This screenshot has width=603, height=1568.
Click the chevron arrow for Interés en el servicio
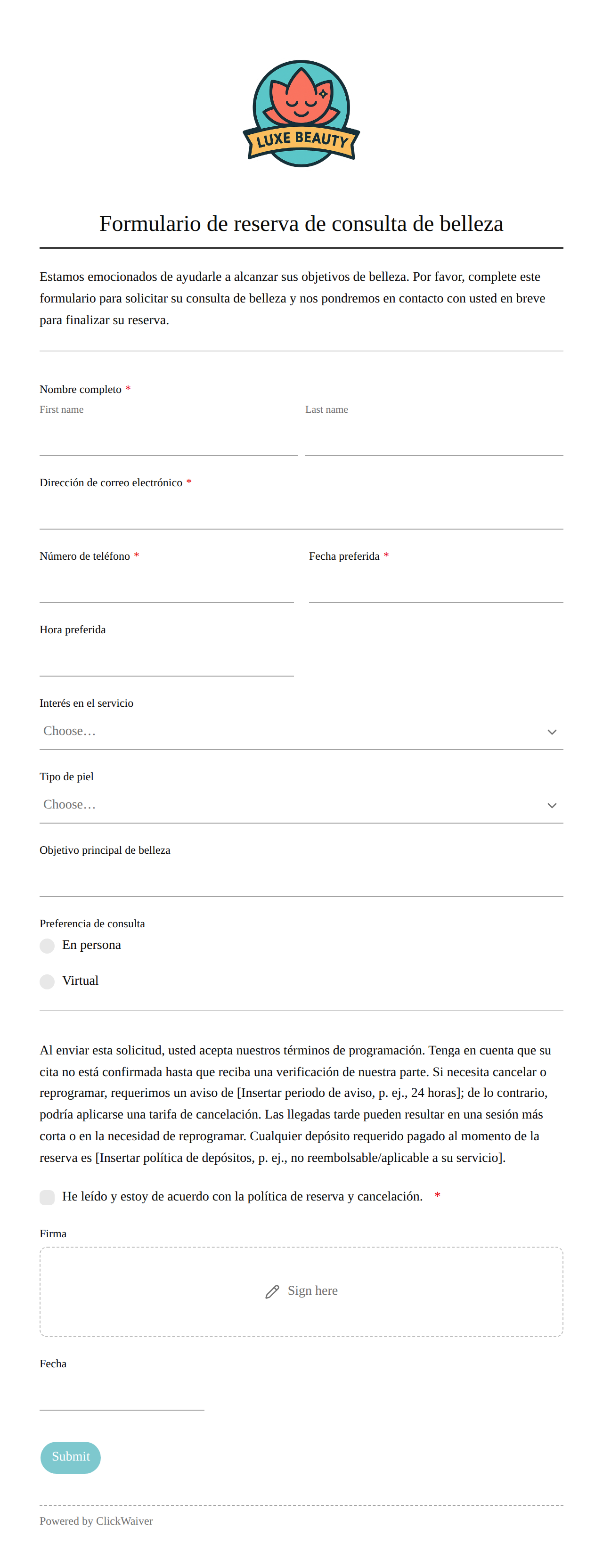[552, 732]
